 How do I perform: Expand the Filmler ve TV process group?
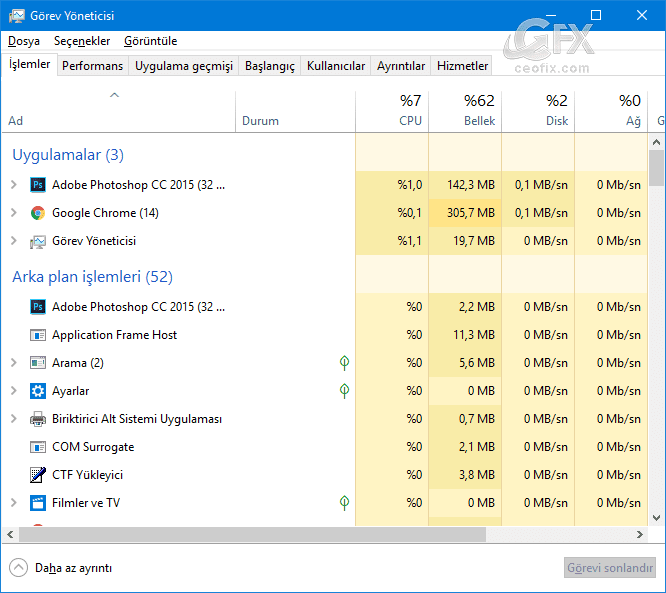[x=14, y=503]
